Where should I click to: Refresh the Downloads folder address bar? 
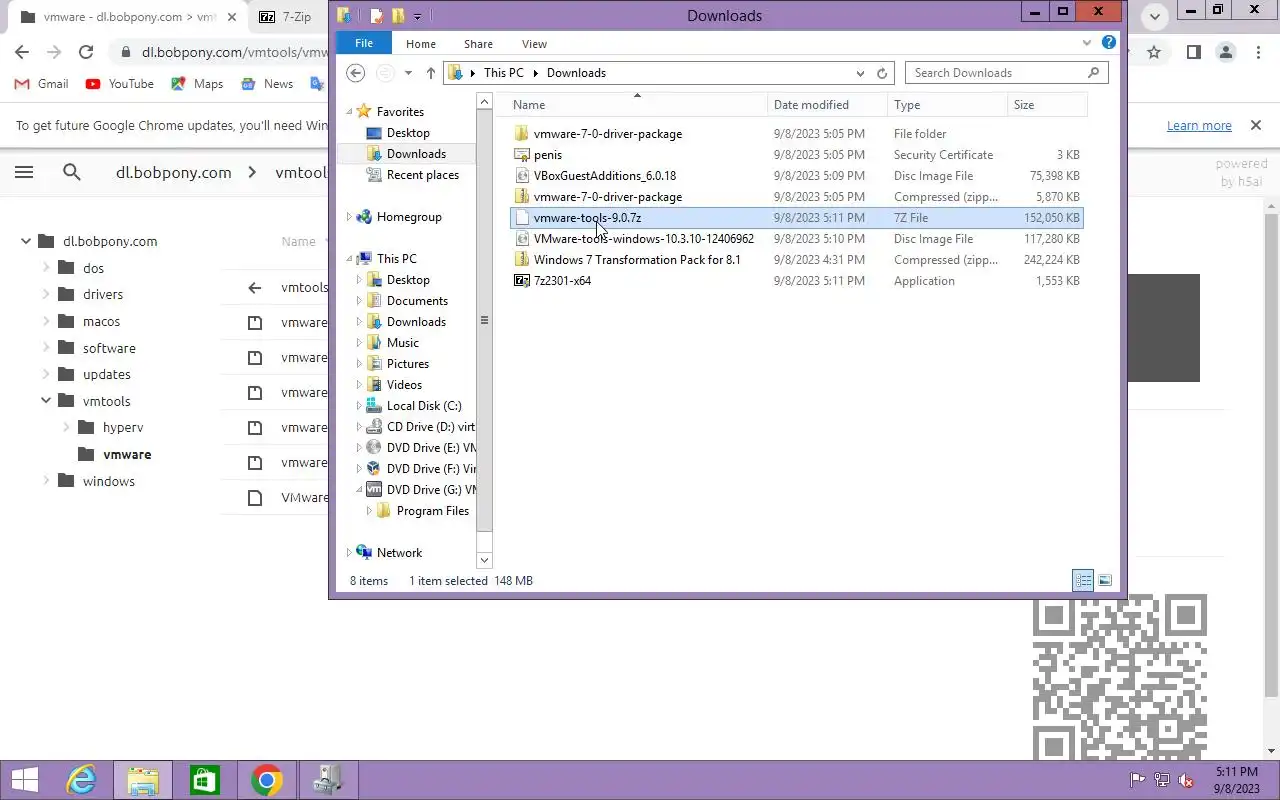pyautogui.click(x=882, y=73)
